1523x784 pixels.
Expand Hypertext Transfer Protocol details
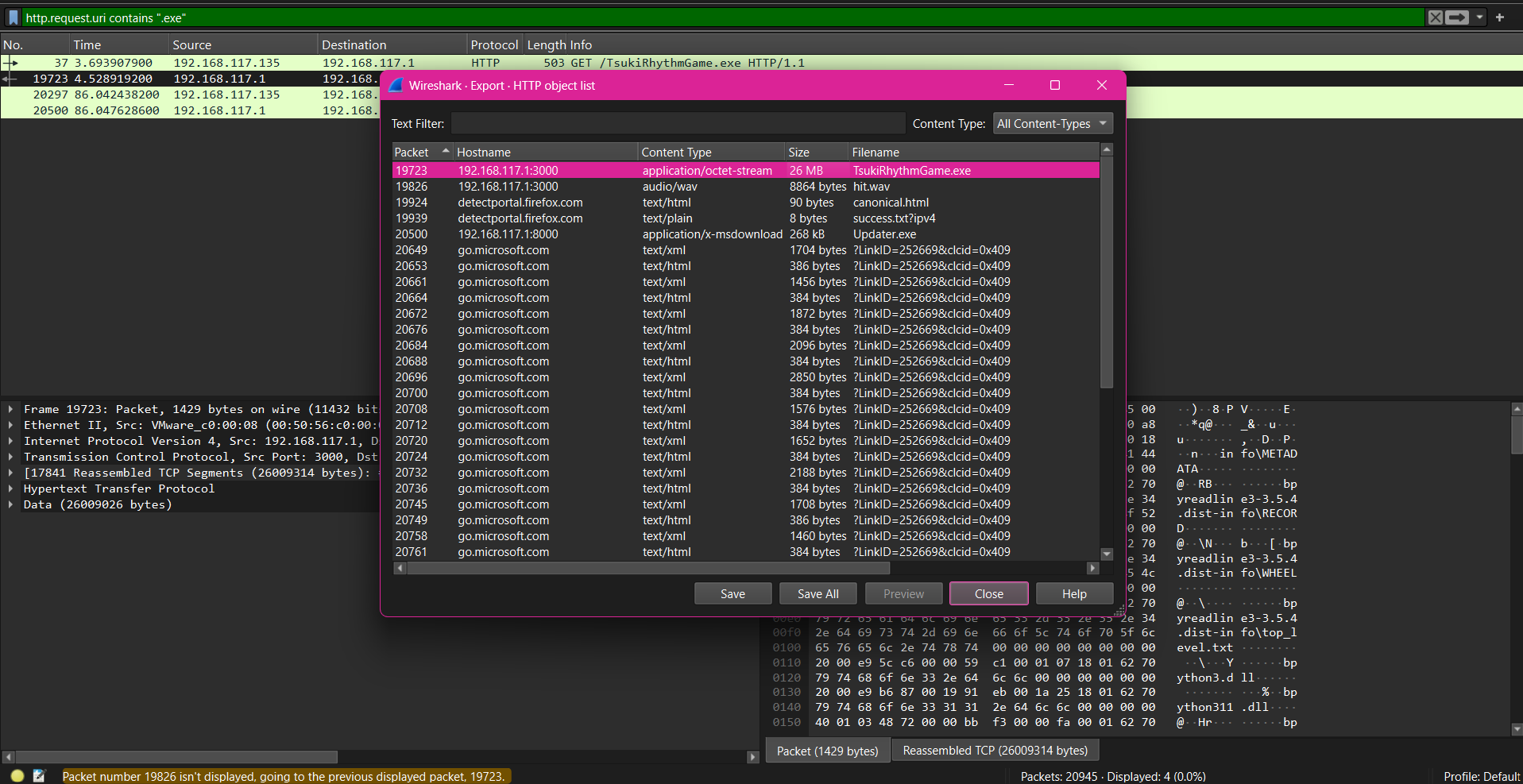tap(10, 489)
